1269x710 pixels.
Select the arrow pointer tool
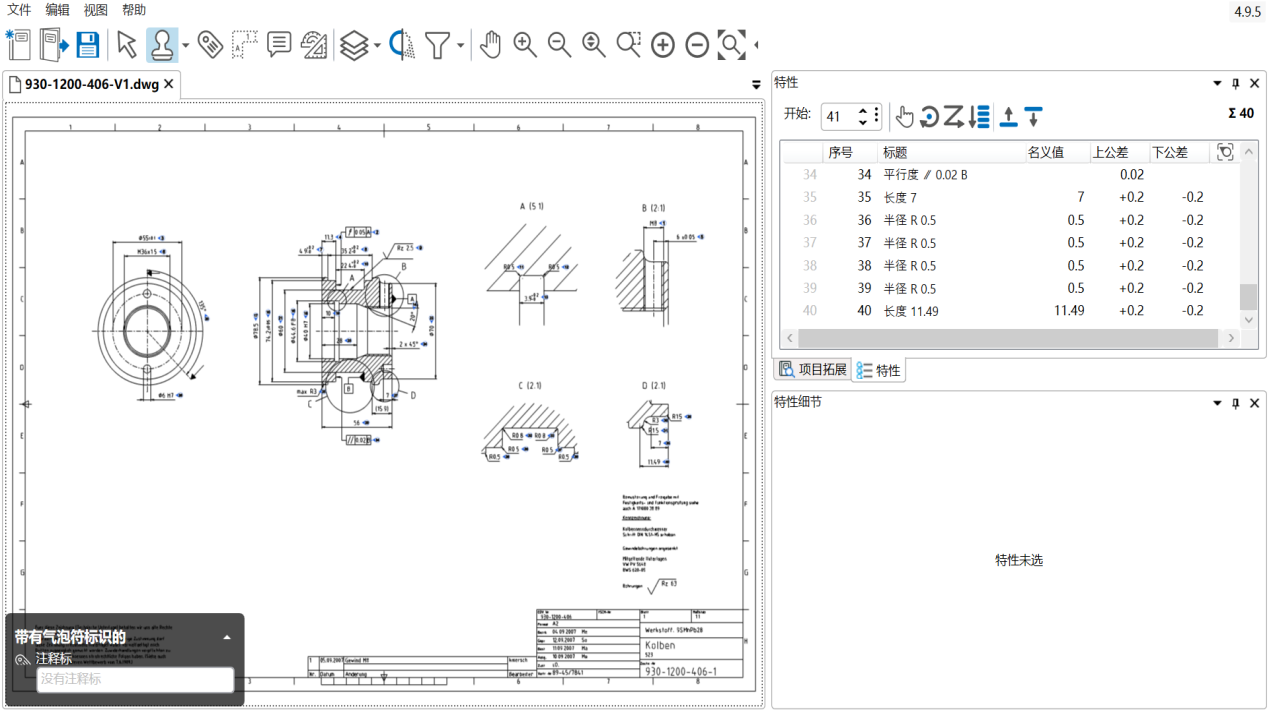(126, 45)
